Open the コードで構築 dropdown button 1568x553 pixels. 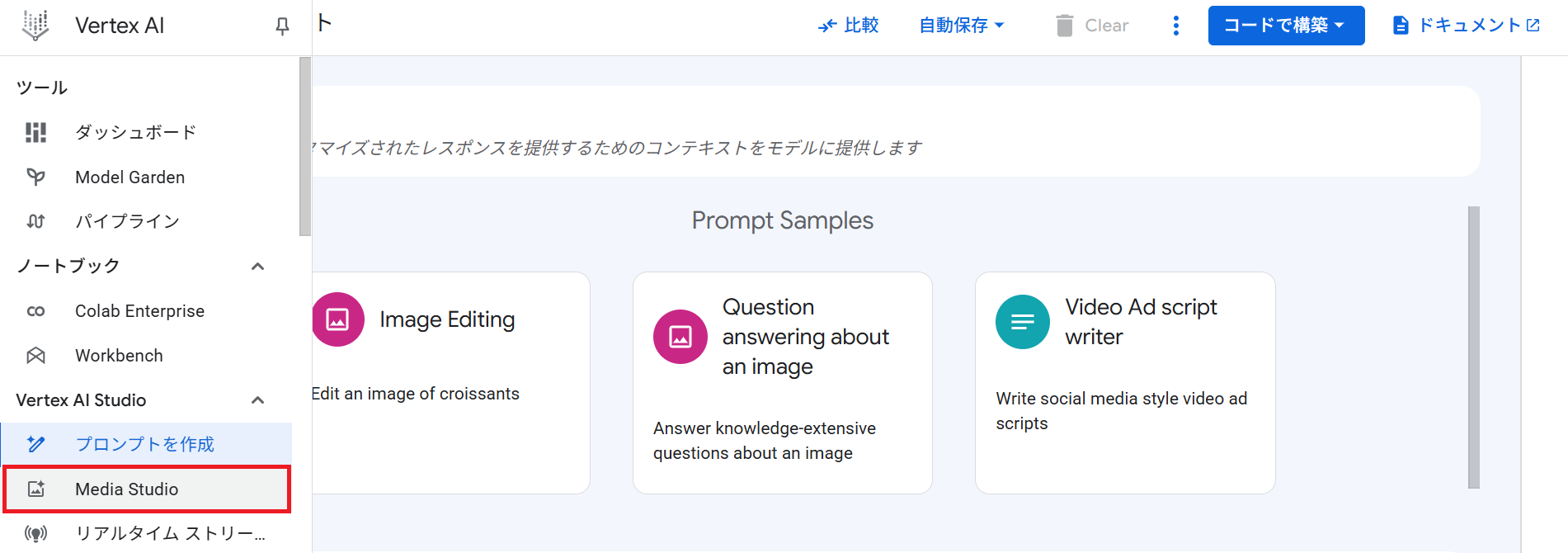point(1286,26)
